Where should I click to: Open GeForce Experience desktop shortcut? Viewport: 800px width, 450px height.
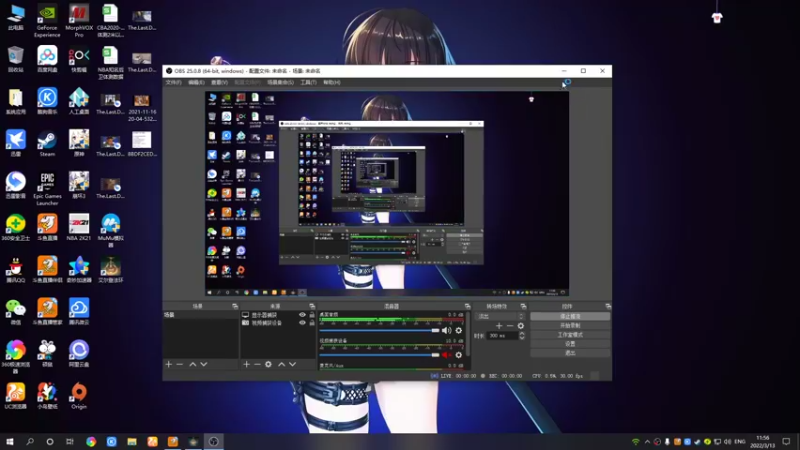[47, 20]
